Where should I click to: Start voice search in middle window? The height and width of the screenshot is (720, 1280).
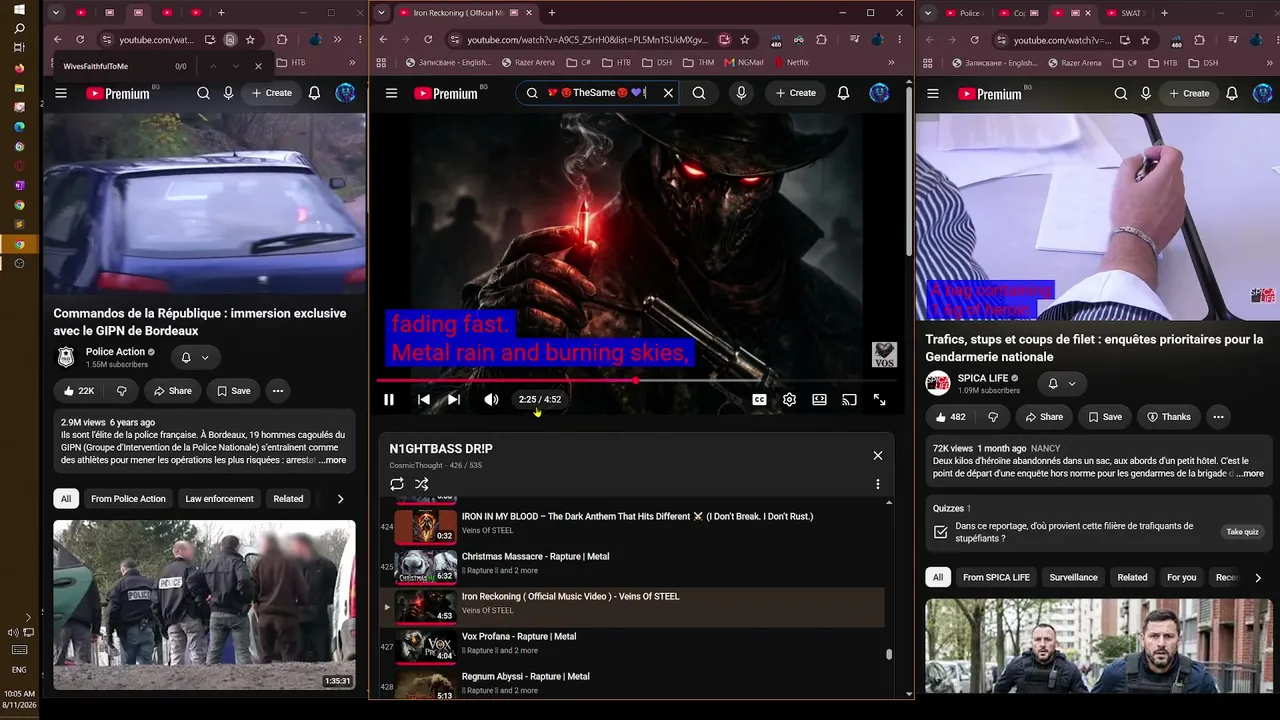(741, 93)
